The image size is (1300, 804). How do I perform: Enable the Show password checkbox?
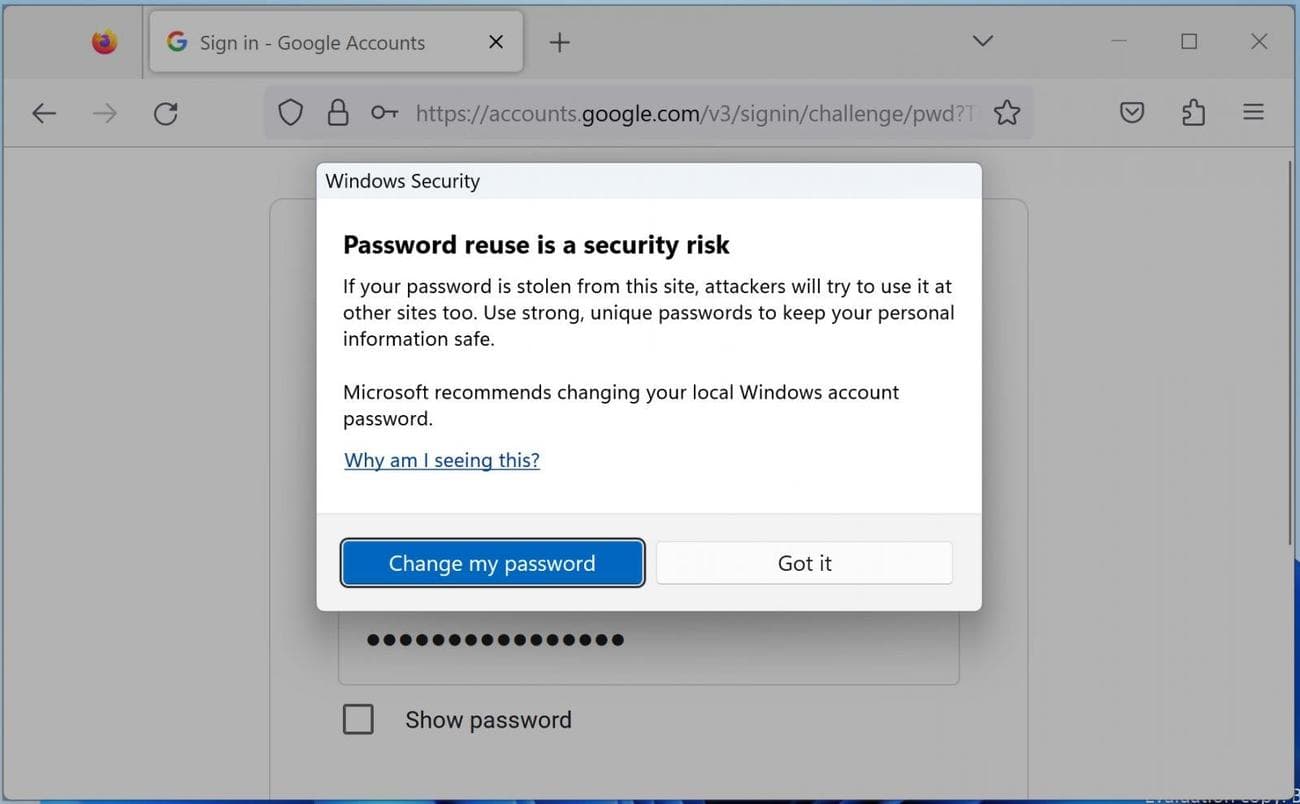point(358,718)
